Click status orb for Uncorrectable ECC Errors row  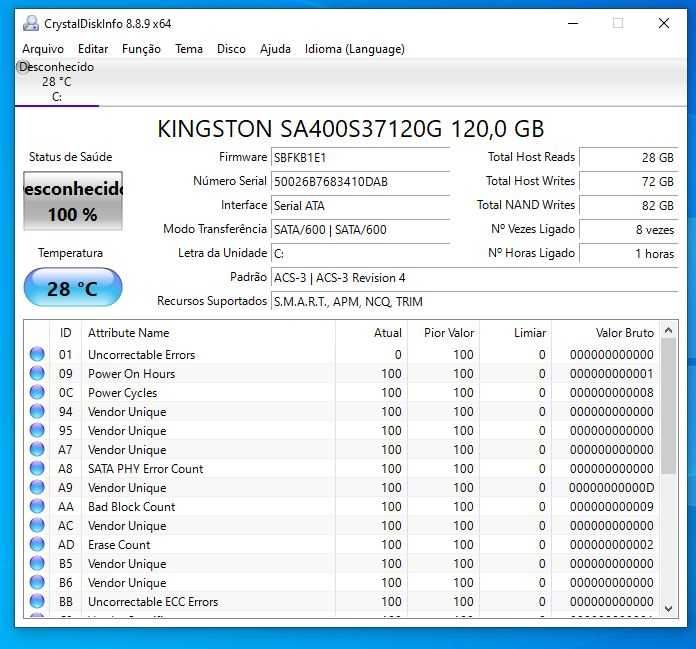click(x=37, y=601)
